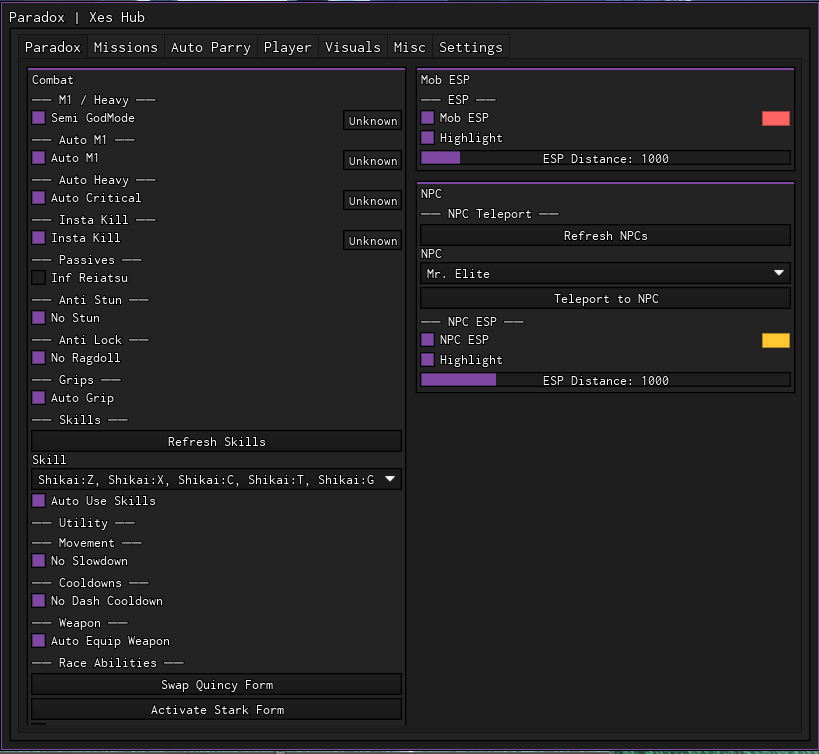Image resolution: width=819 pixels, height=754 pixels.
Task: Enable Inf Reiatsu checkbox
Action: coord(39,278)
